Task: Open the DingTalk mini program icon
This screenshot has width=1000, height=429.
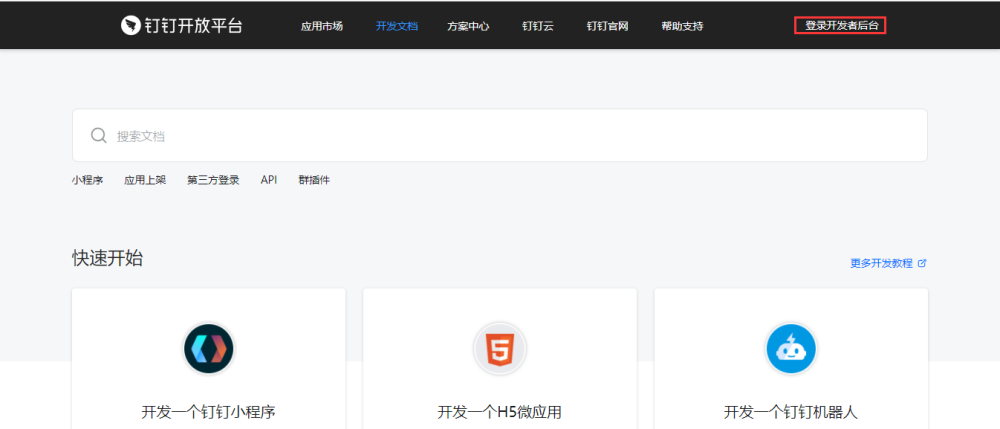Action: pyautogui.click(x=208, y=349)
